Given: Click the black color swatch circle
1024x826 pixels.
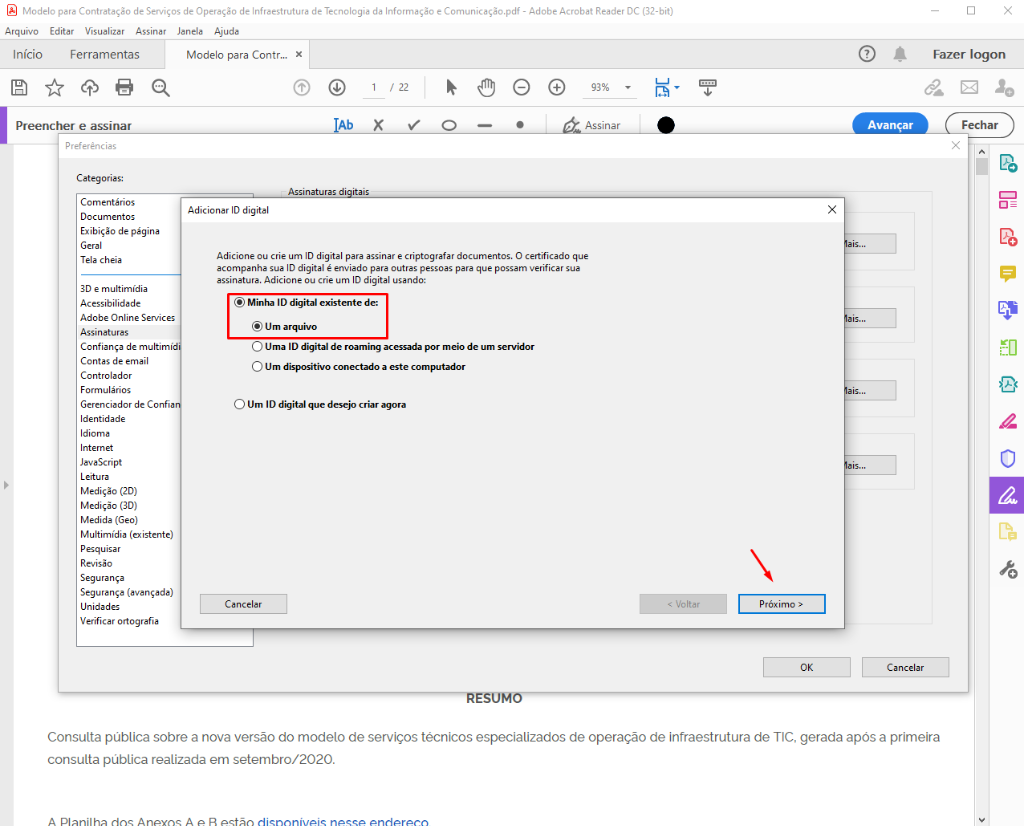Looking at the screenshot, I should point(665,126).
